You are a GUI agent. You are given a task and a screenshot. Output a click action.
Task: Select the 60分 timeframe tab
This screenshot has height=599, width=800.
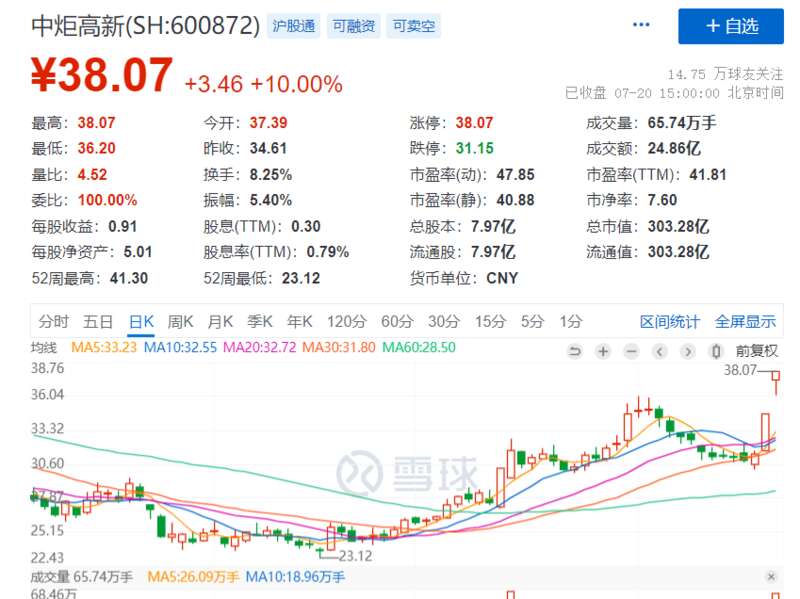pyautogui.click(x=396, y=321)
